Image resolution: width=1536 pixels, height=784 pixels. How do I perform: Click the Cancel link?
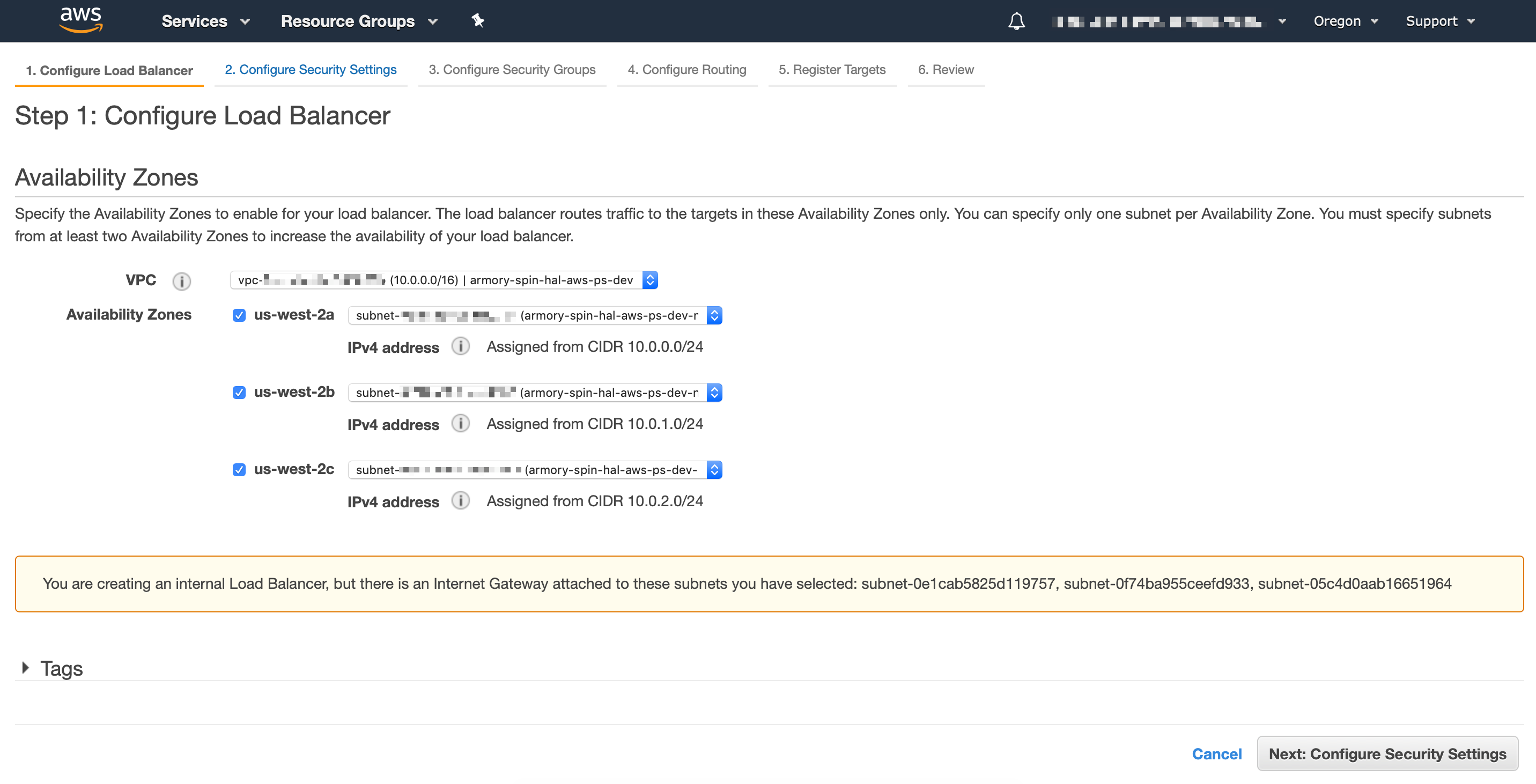click(1216, 753)
